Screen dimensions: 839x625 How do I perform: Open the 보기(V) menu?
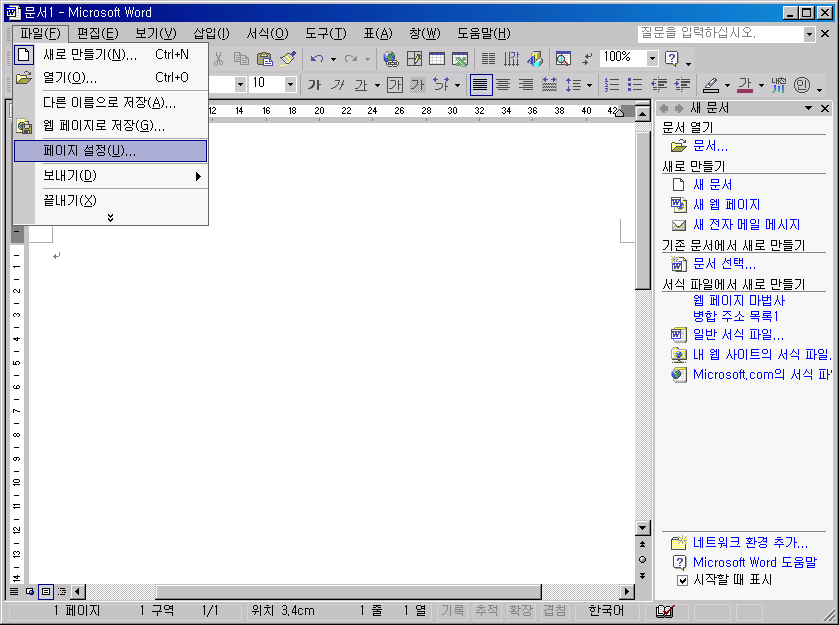[156, 34]
